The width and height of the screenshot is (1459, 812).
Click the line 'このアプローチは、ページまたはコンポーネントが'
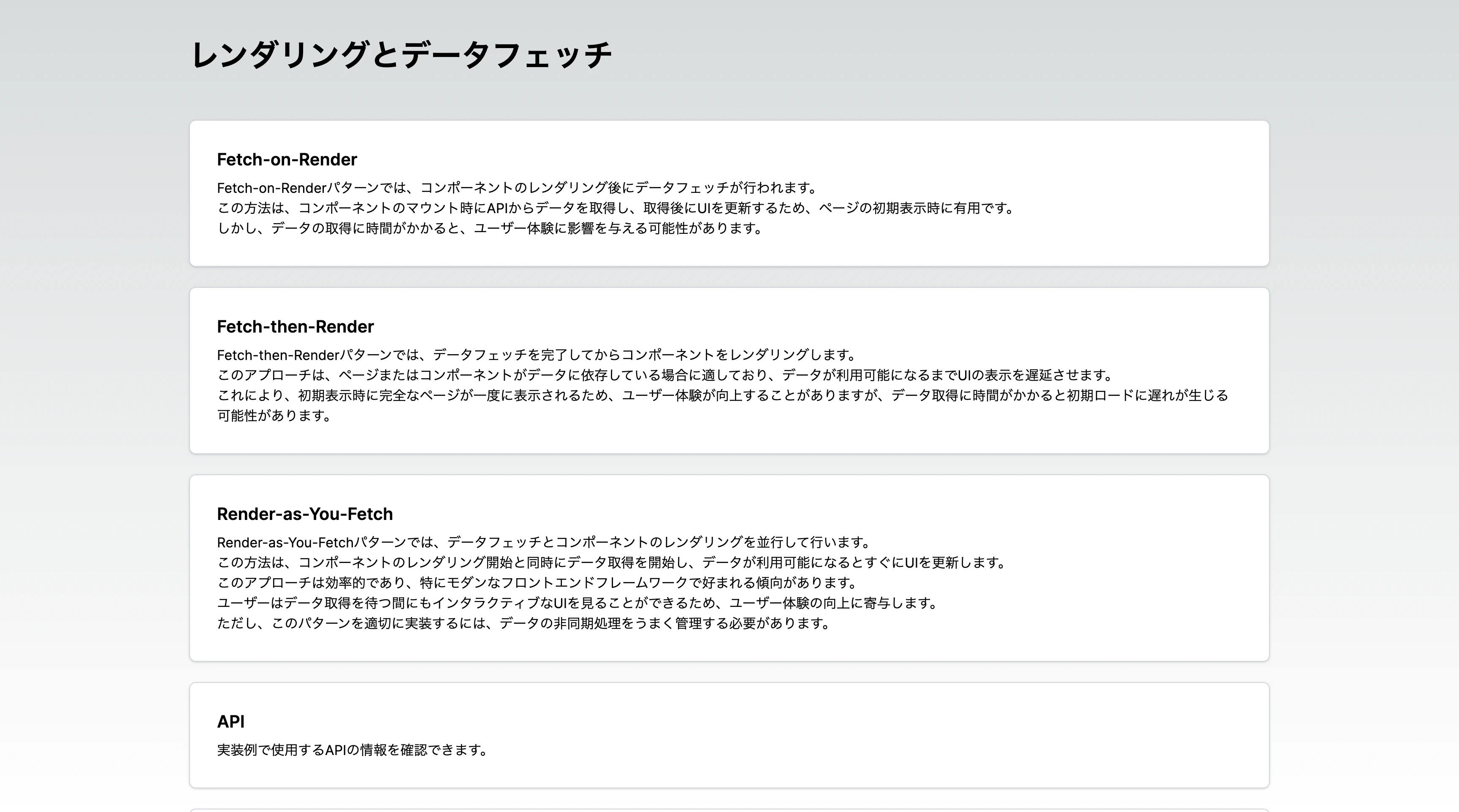coord(666,376)
